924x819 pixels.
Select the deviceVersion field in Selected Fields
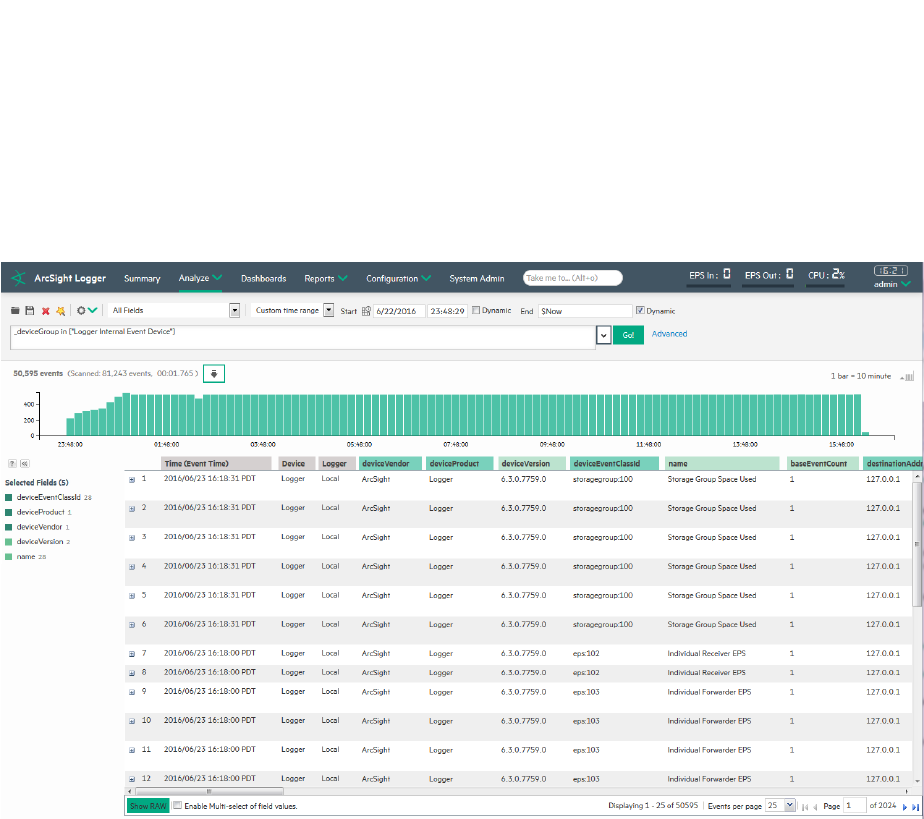tap(39, 541)
